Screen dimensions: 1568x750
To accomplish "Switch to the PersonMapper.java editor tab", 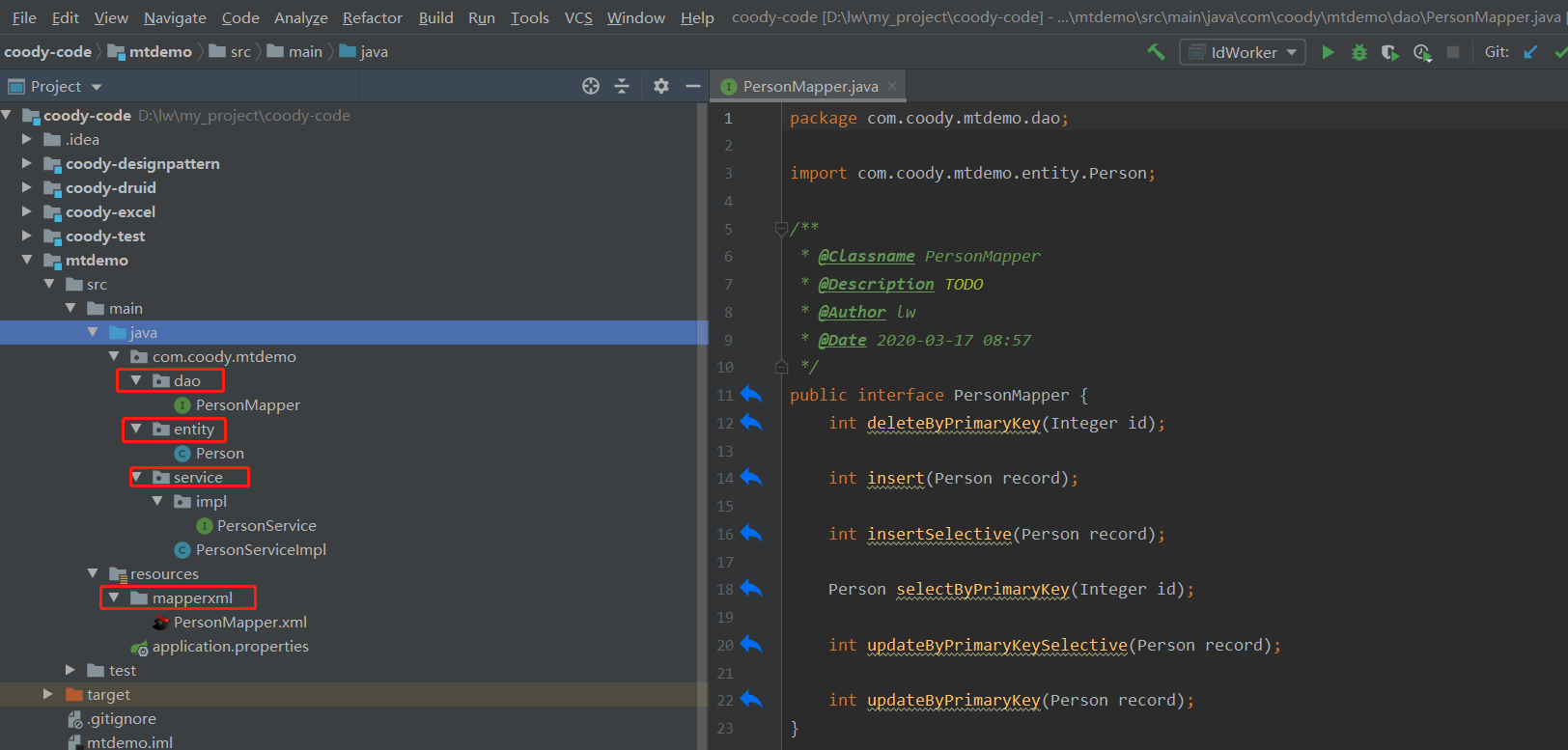I will pyautogui.click(x=809, y=87).
